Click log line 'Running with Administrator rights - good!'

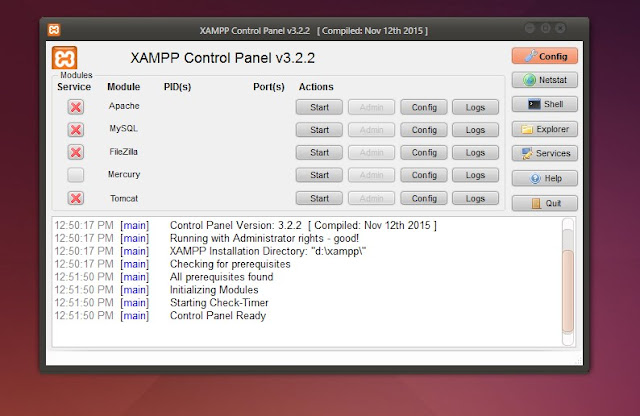(x=264, y=238)
